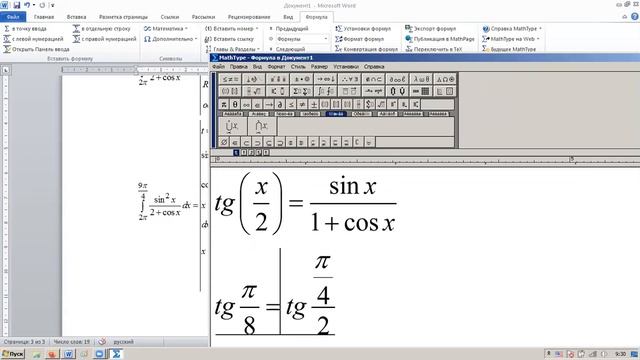Viewport: 640px width, 360px height.
Task: Expand Главы & Разделы dropdown
Action: (x=232, y=49)
